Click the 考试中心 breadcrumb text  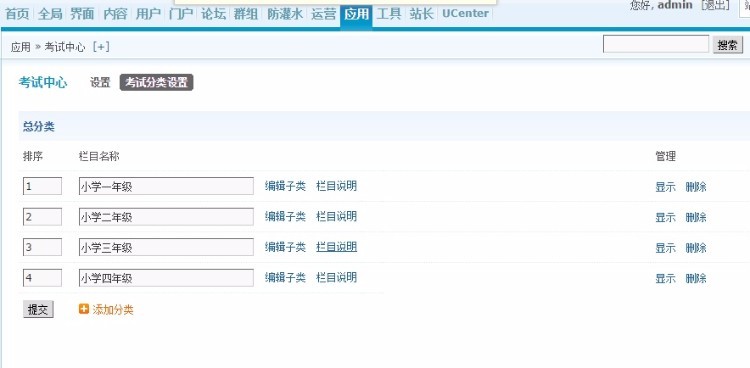pos(65,47)
